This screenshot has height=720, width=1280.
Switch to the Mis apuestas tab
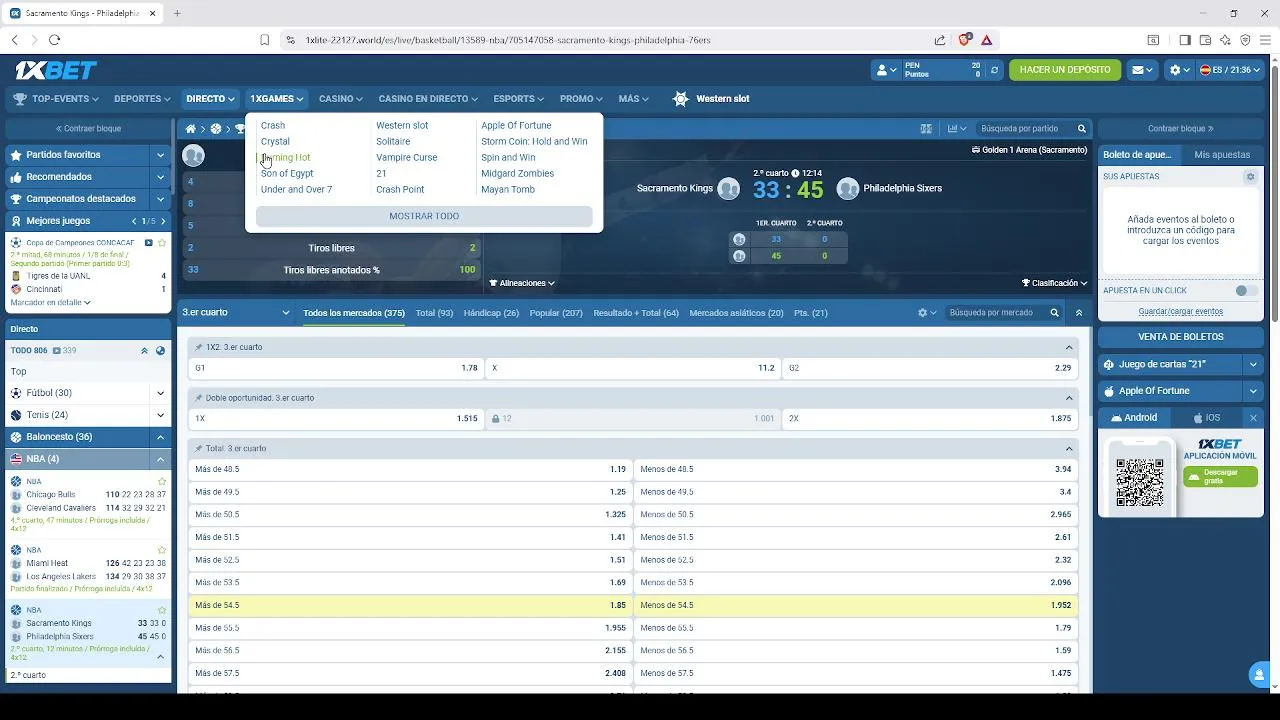1222,155
